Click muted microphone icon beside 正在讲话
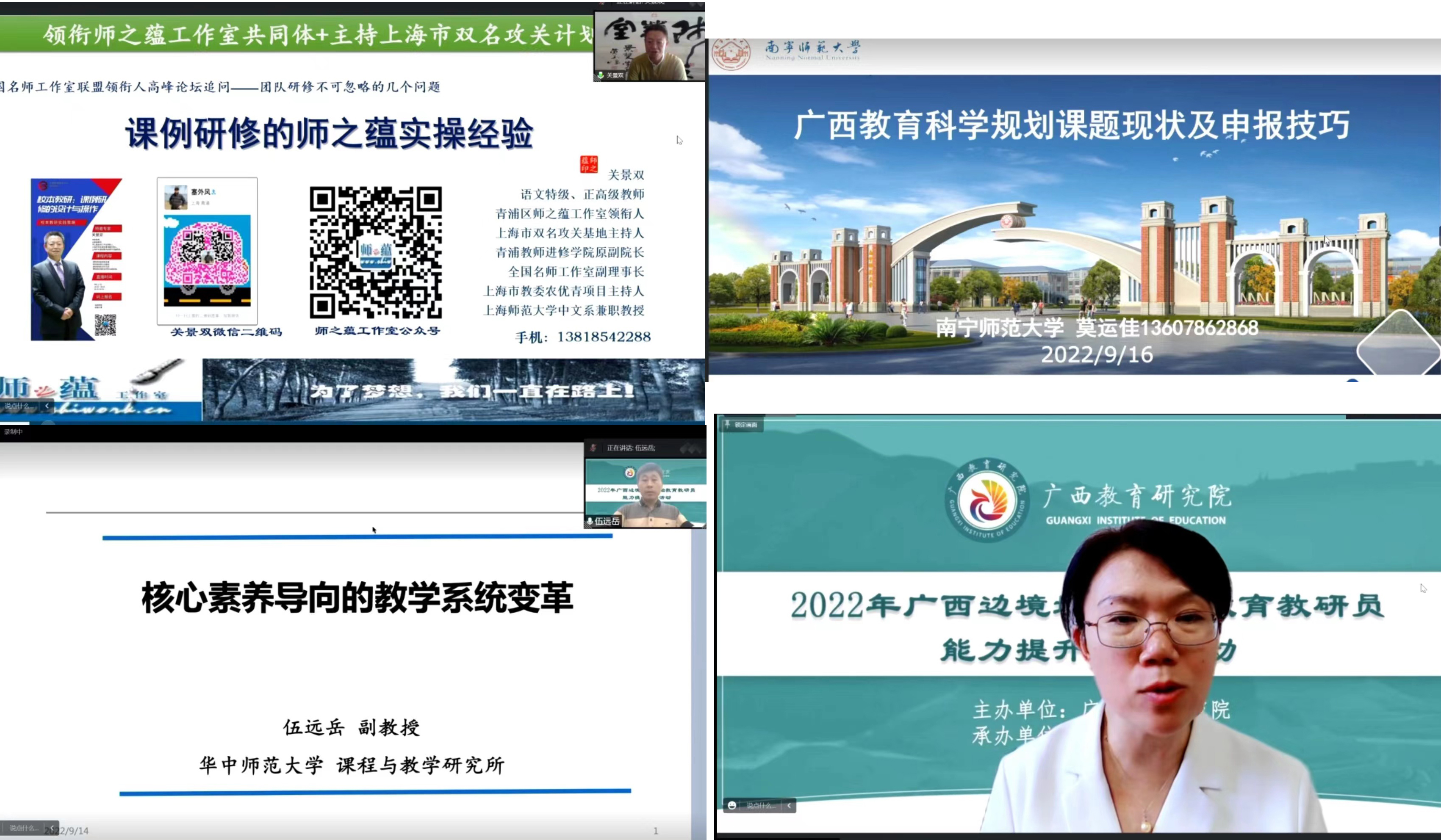The width and height of the screenshot is (1441, 840). tap(593, 448)
